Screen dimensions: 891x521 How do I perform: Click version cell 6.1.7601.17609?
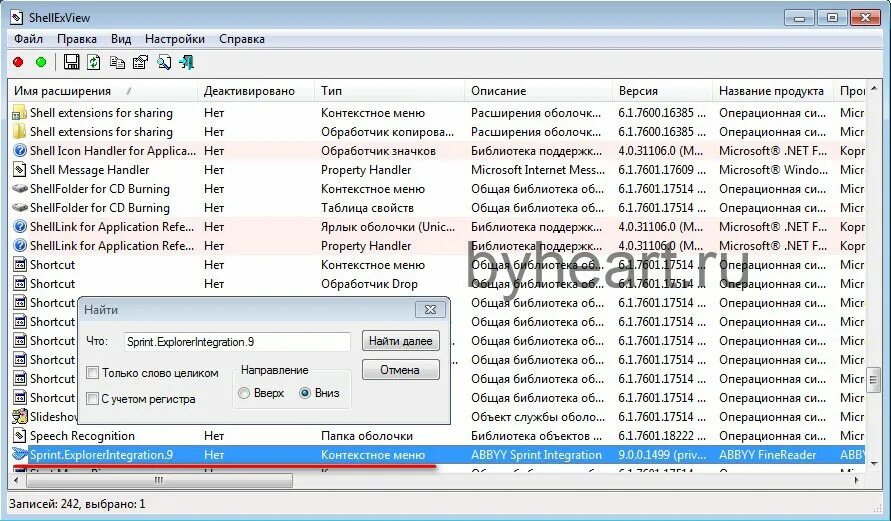[662, 169]
